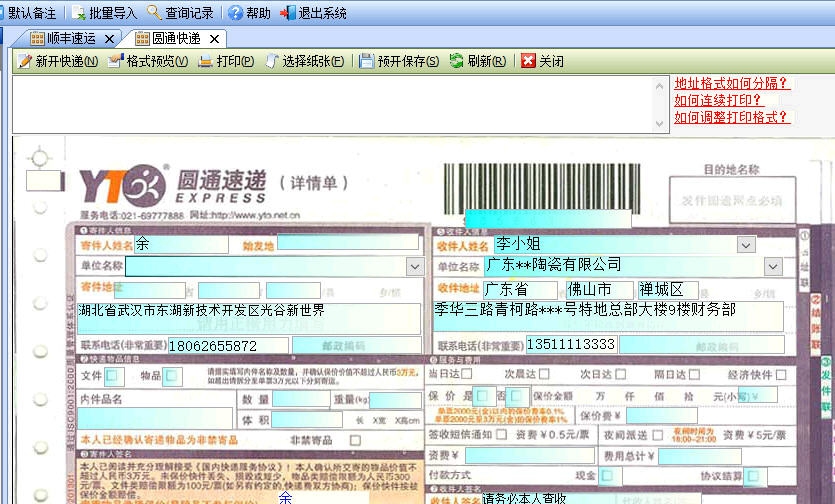The height and width of the screenshot is (504, 835).
Task: Click the 批量导入 import icon
Action: (x=78, y=13)
